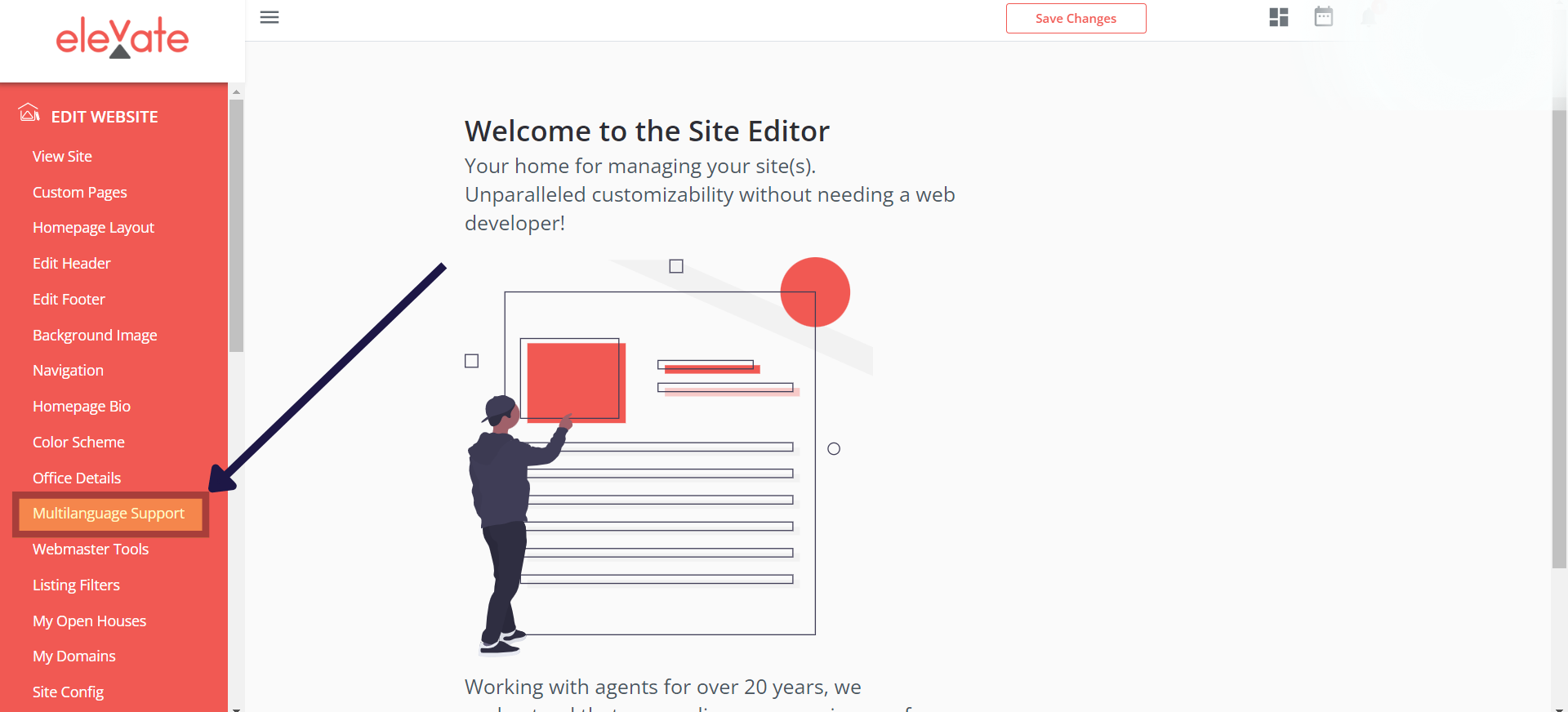Open Multilanguage Support menu item
The height and width of the screenshot is (712, 1568).
click(x=109, y=514)
